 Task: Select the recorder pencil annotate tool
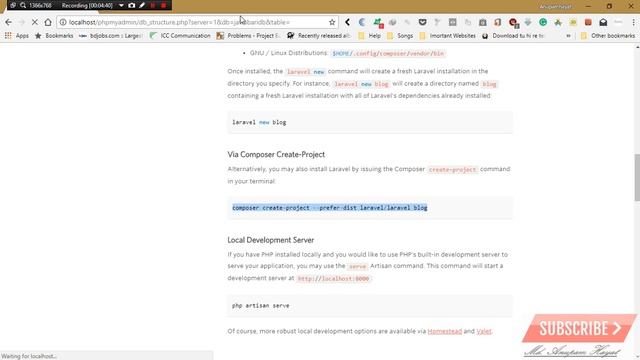tap(142, 5)
